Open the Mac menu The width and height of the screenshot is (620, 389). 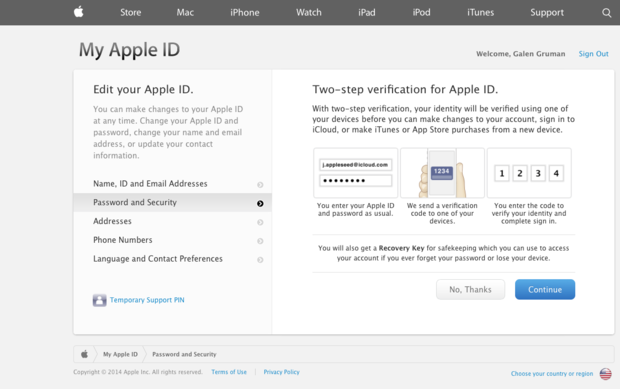click(185, 12)
